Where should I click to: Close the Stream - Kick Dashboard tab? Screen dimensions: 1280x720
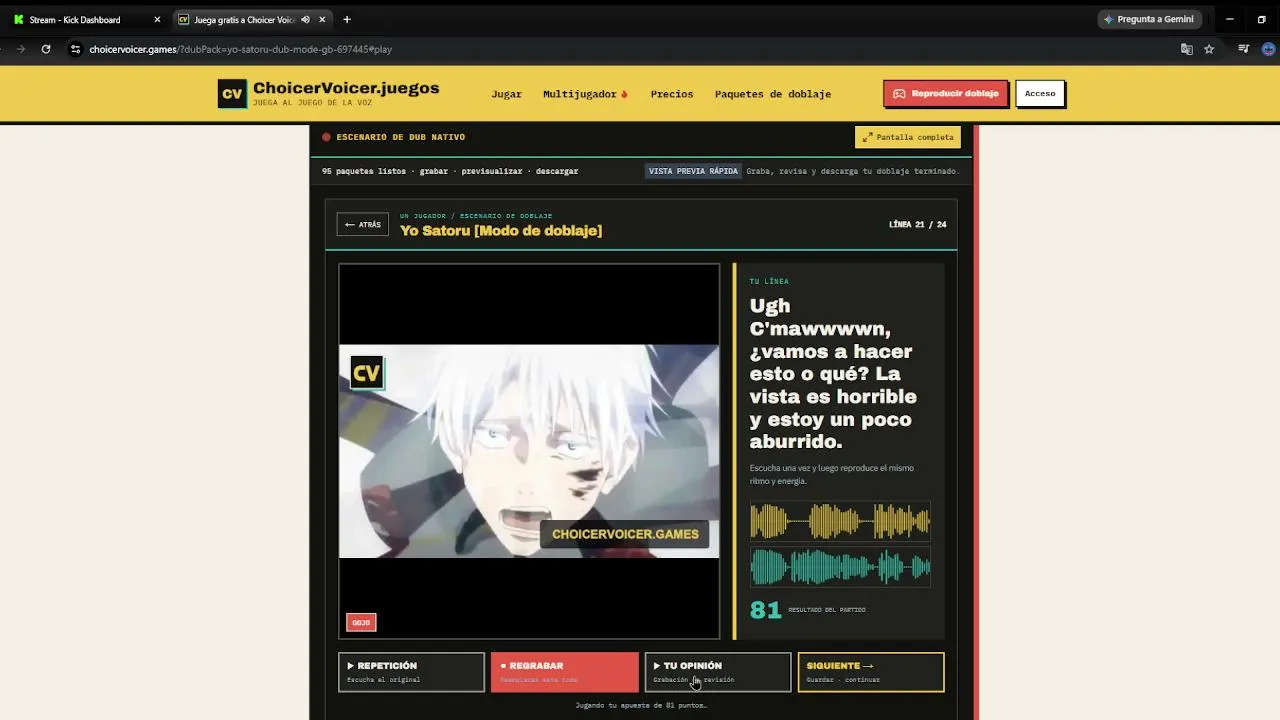coord(157,19)
